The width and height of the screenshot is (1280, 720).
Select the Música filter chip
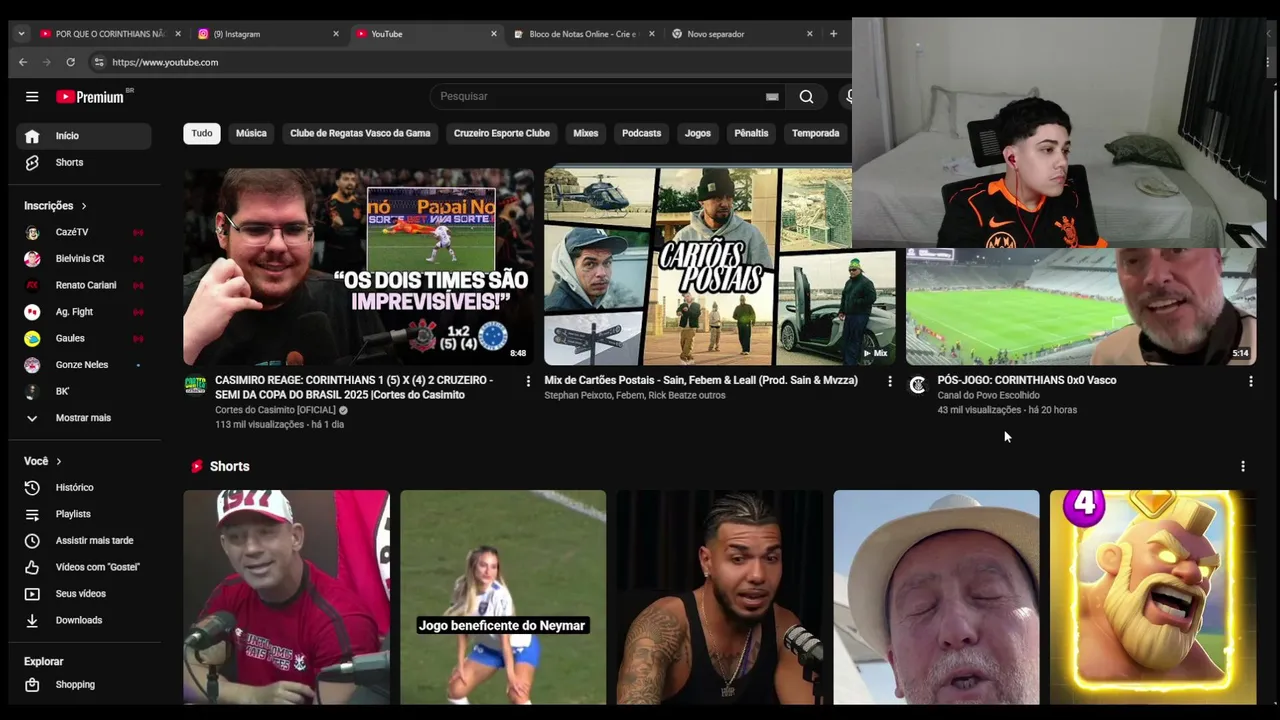(251, 133)
